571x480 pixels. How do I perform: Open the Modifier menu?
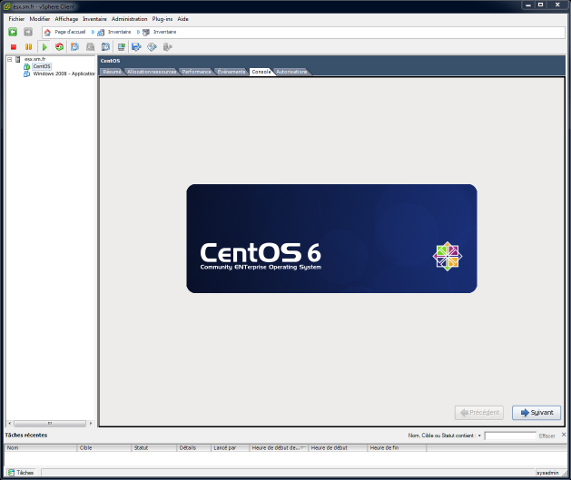click(x=40, y=19)
